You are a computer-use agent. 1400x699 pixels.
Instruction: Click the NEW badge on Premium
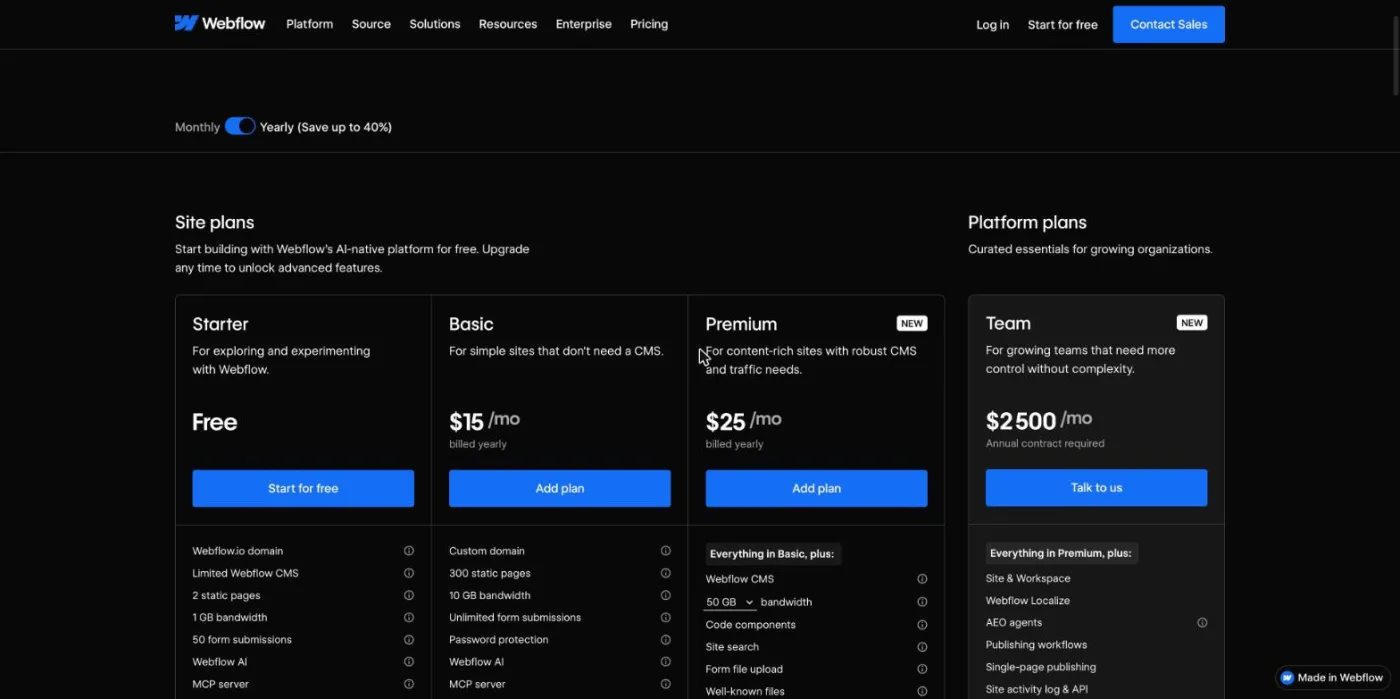[912, 323]
